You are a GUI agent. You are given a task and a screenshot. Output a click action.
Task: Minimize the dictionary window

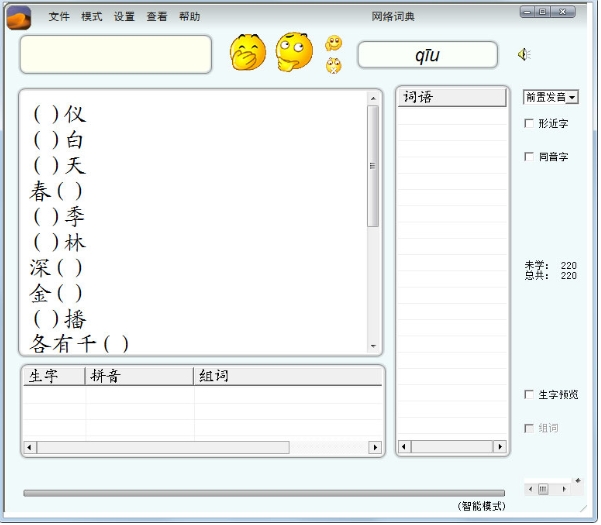click(x=528, y=12)
